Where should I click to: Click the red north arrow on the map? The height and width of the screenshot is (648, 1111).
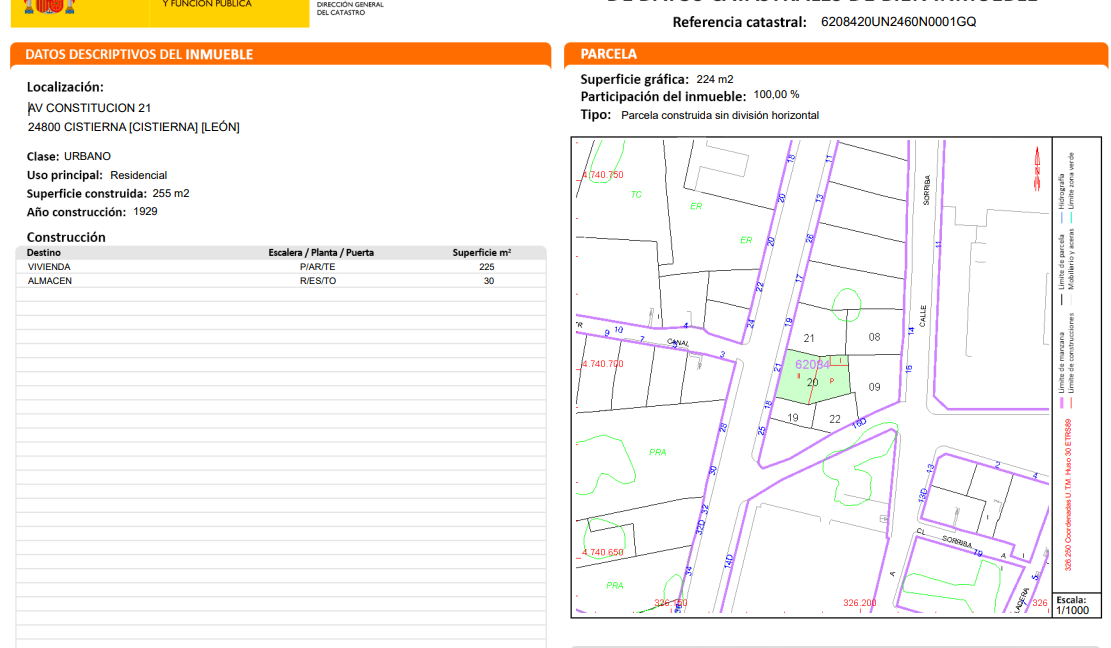(1037, 169)
